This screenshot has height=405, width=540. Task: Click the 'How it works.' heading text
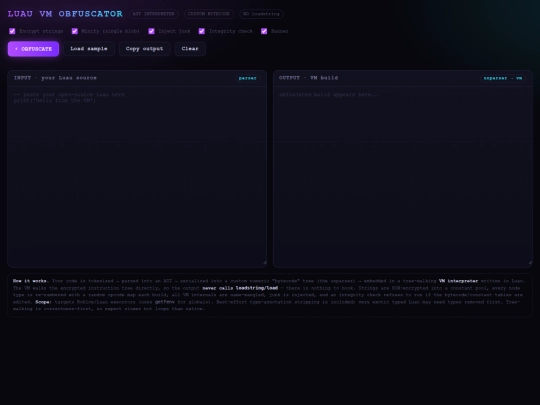pos(31,281)
